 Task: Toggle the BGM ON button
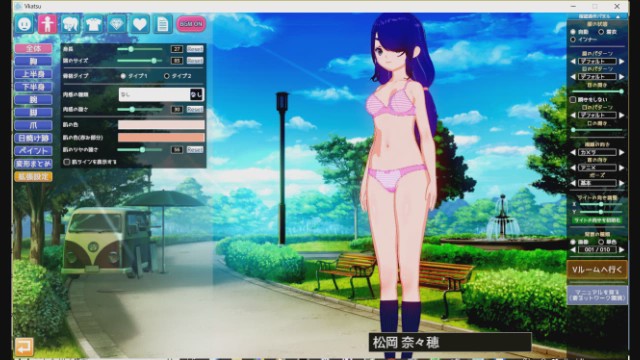[x=191, y=24]
